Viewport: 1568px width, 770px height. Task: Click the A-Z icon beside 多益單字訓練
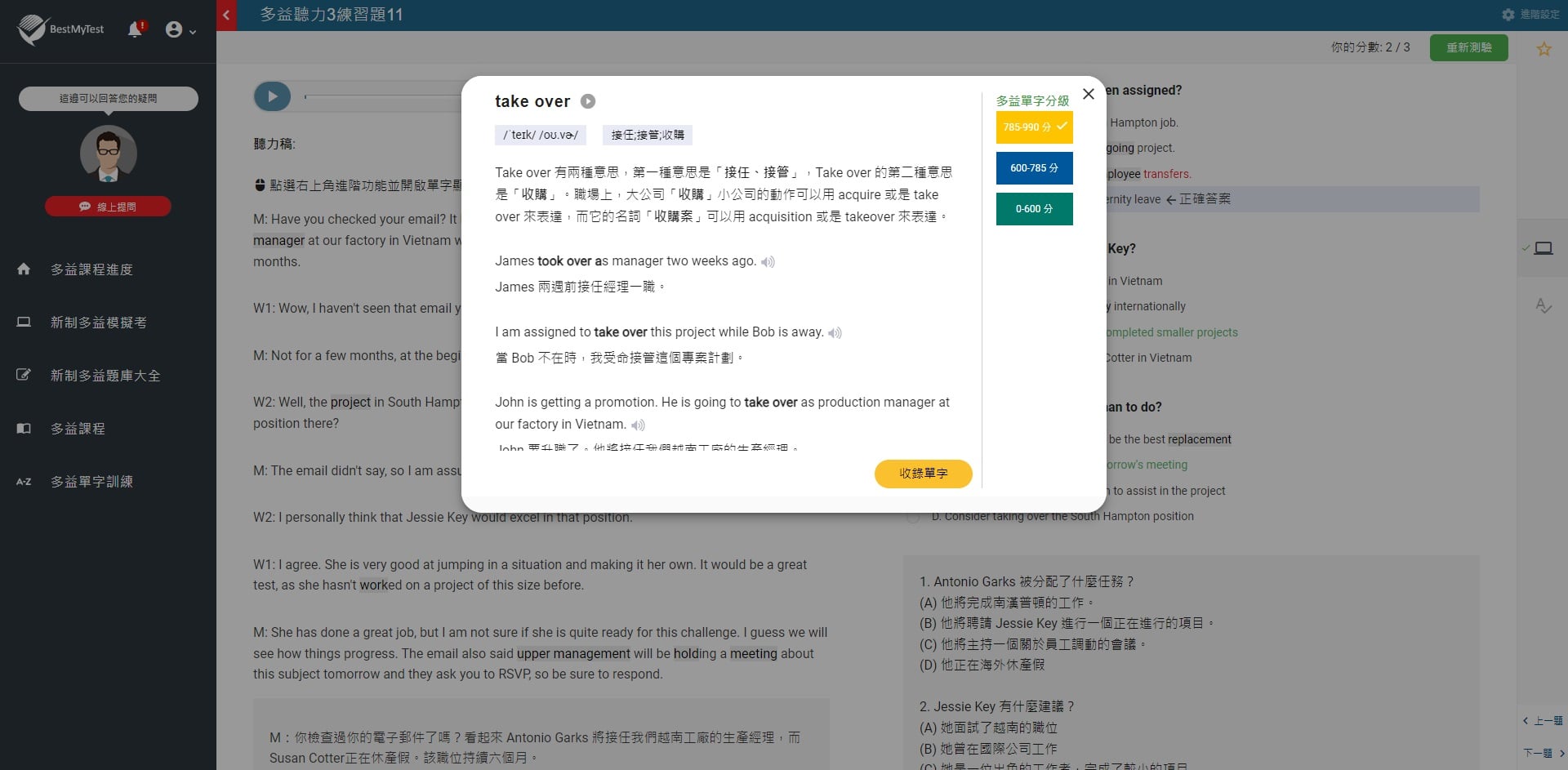coord(24,482)
